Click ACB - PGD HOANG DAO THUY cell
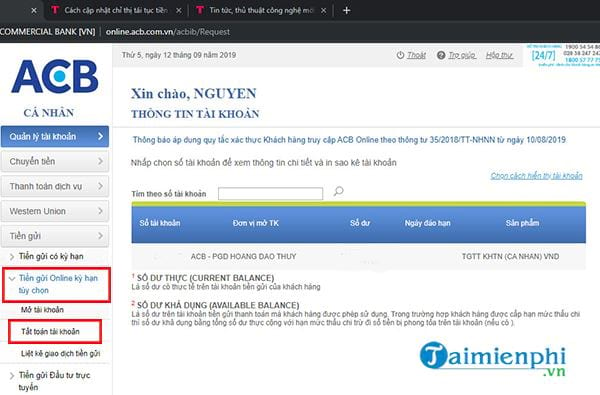Viewport: 600px width, 395px height. 243,256
